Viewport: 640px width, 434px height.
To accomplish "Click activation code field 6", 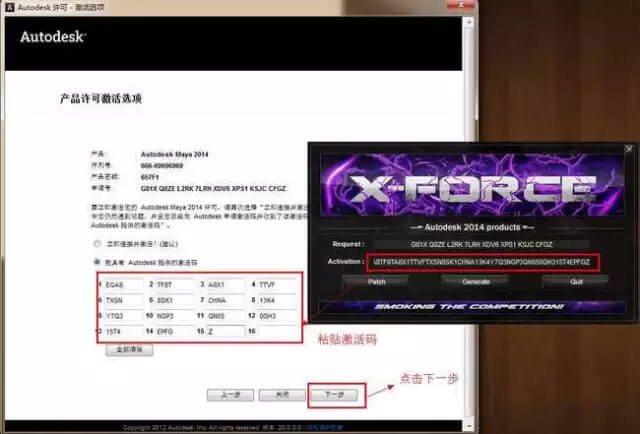I will click(174, 300).
